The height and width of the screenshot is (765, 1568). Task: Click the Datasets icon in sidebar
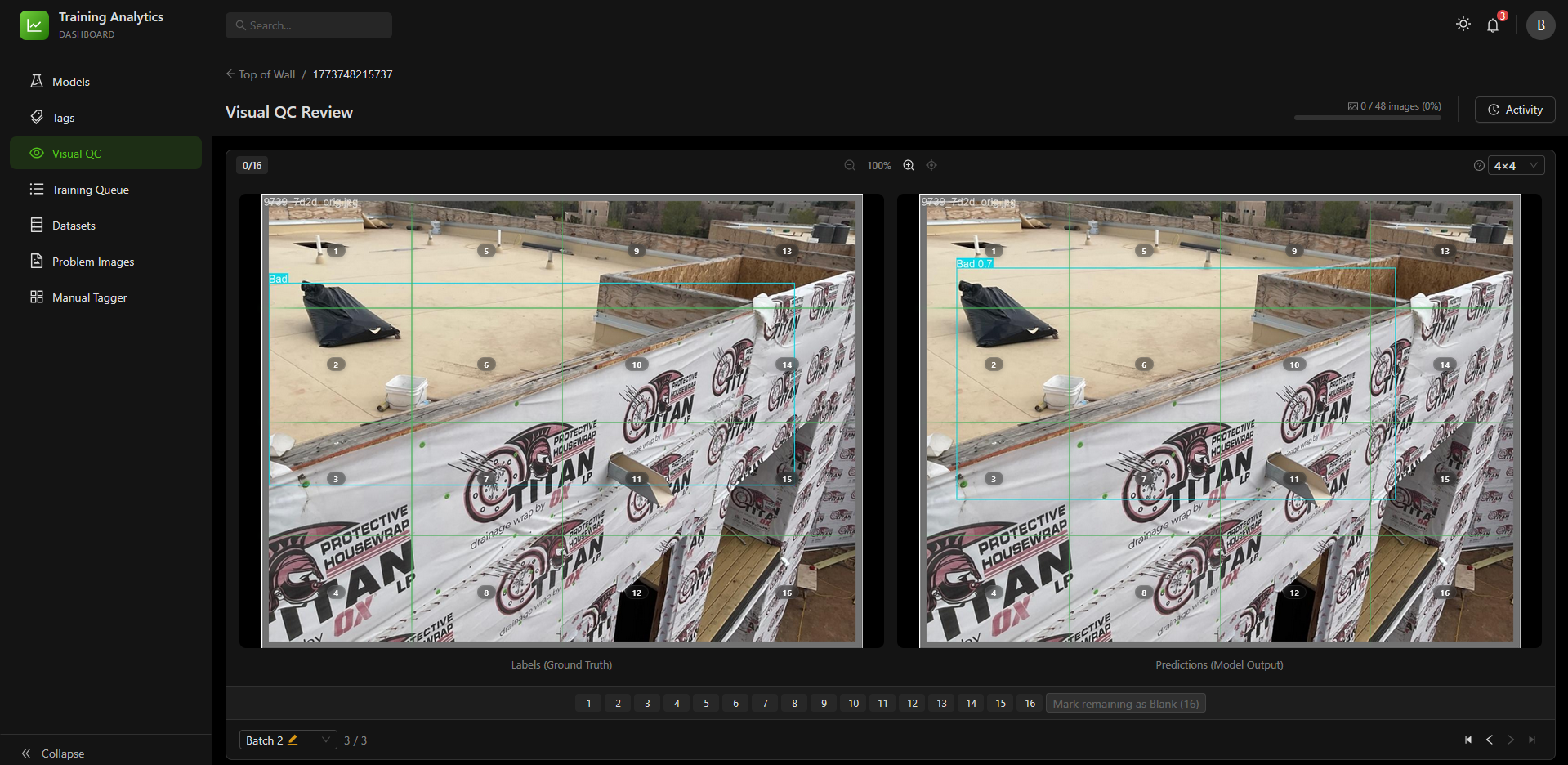point(37,225)
